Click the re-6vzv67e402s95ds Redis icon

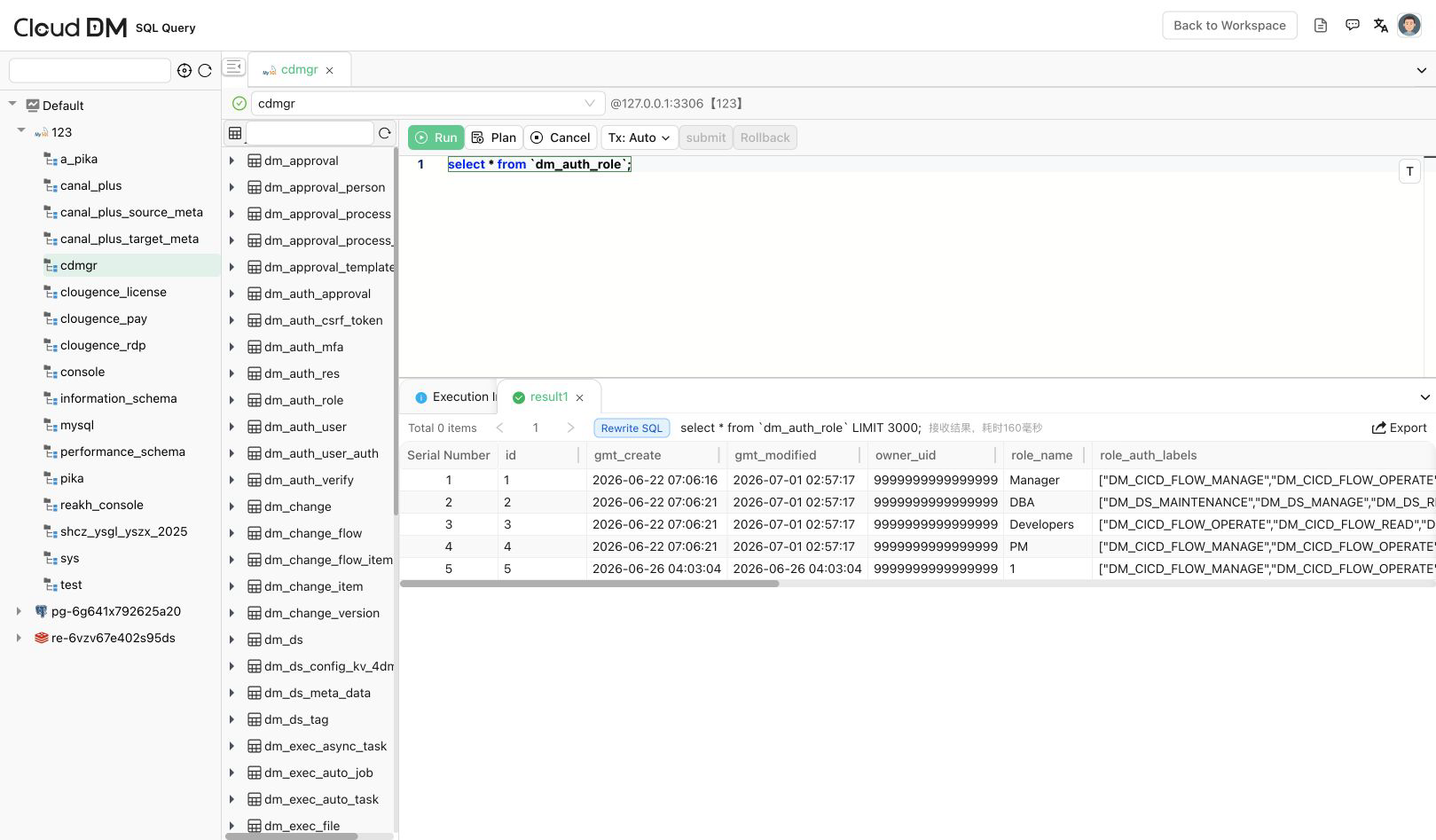(x=41, y=638)
